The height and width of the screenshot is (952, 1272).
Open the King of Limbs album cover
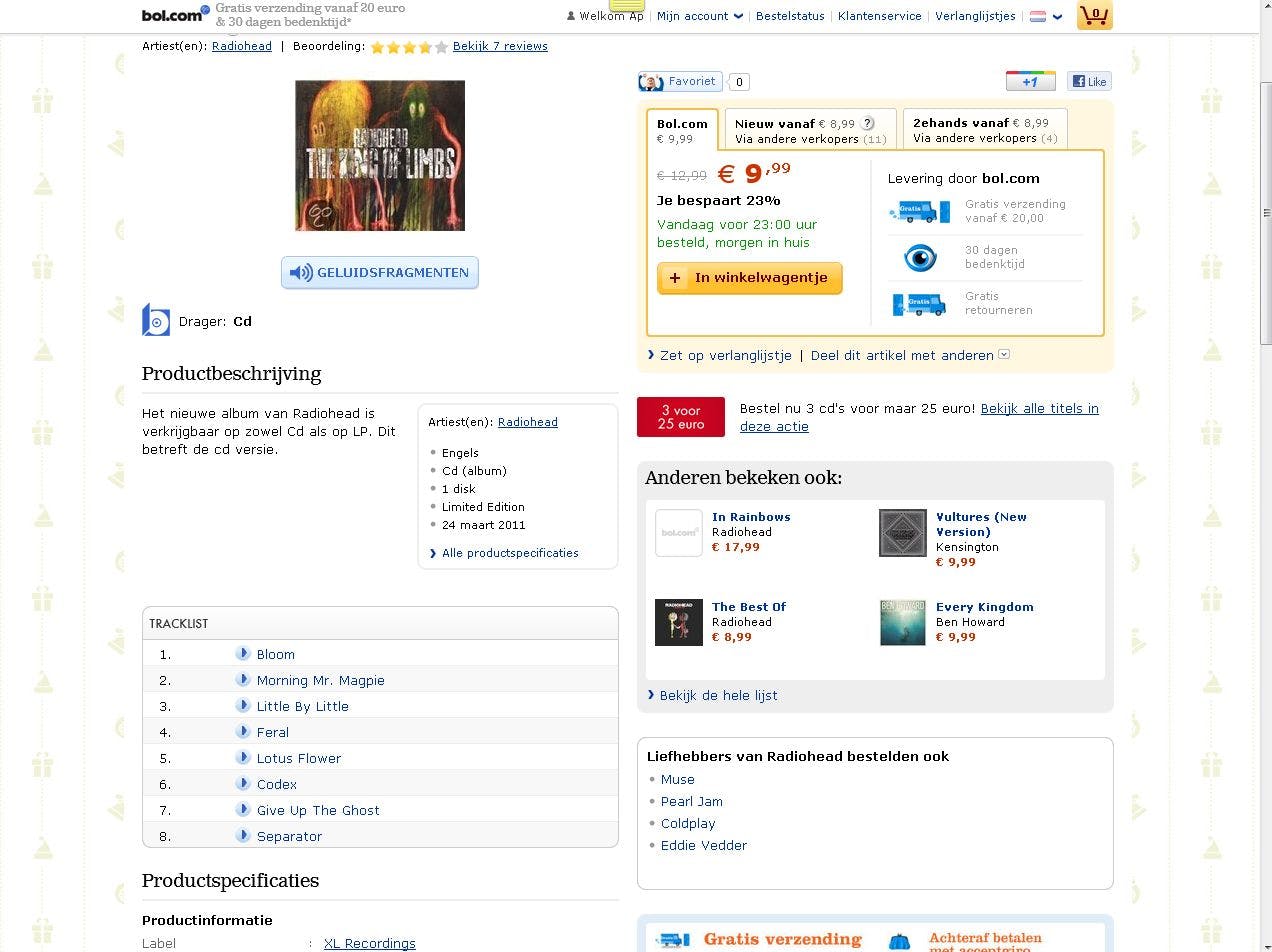pyautogui.click(x=380, y=155)
